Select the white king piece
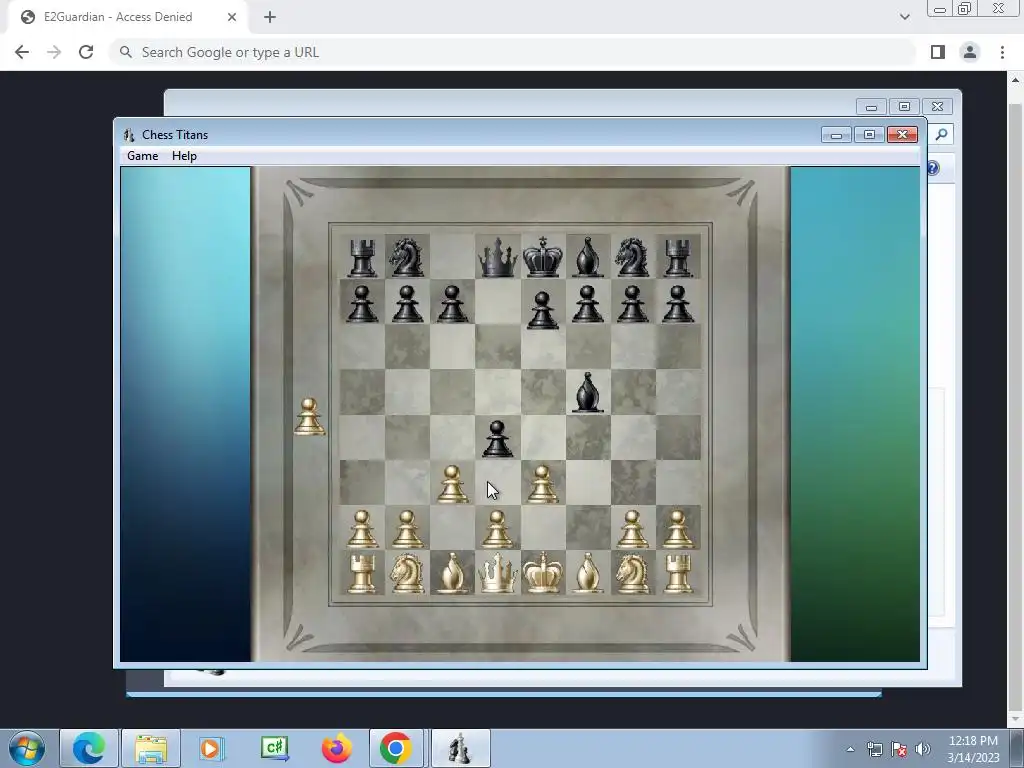The image size is (1024, 768). pyautogui.click(x=543, y=573)
